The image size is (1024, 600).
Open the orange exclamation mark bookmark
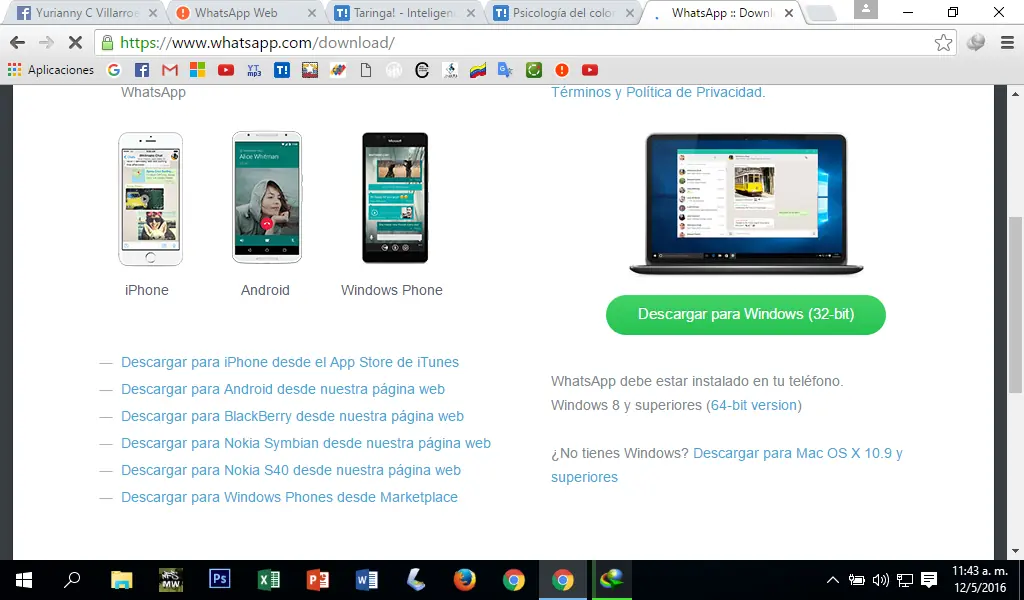pos(562,70)
